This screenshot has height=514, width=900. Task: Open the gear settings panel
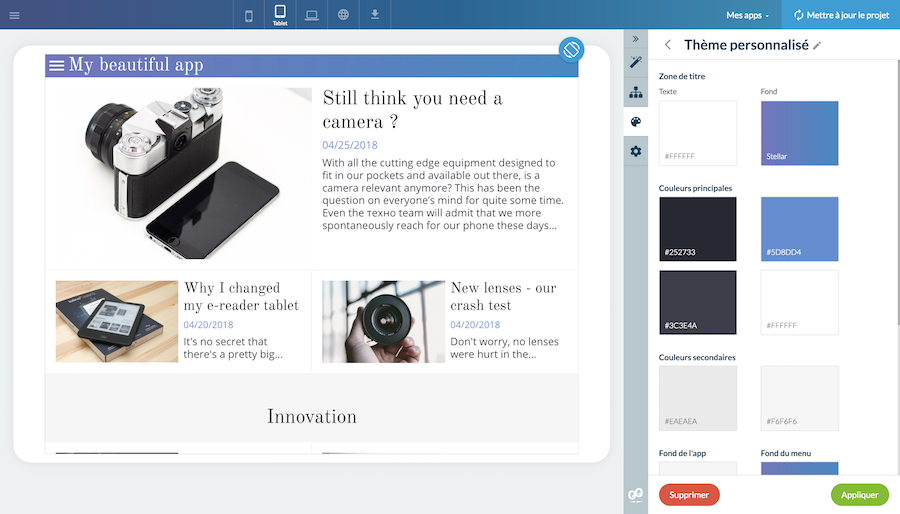pyautogui.click(x=636, y=151)
